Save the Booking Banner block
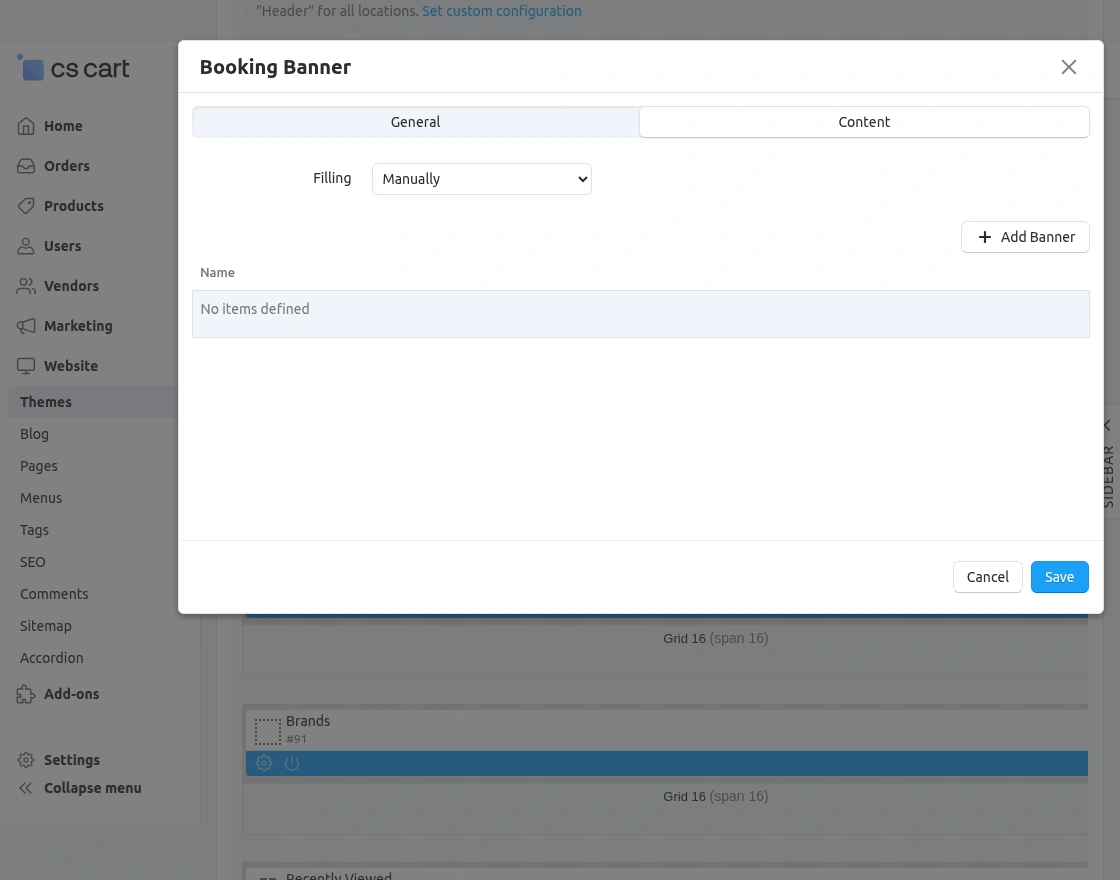 tap(1059, 577)
